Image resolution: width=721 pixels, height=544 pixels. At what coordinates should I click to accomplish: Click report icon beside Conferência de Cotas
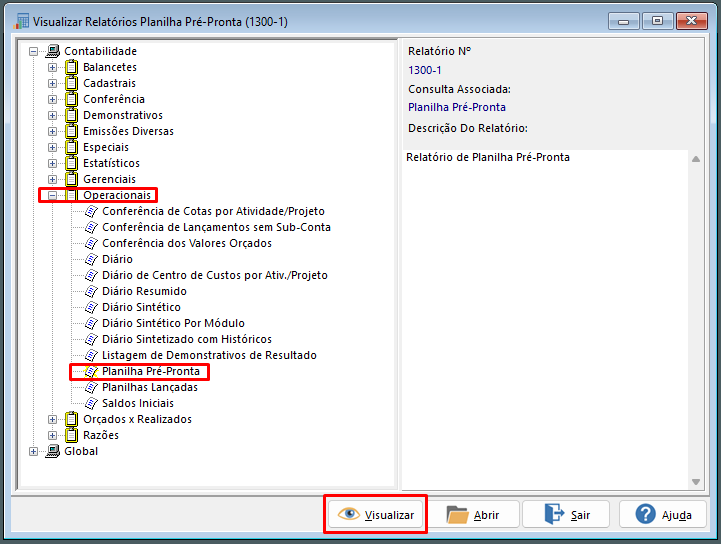click(92, 212)
